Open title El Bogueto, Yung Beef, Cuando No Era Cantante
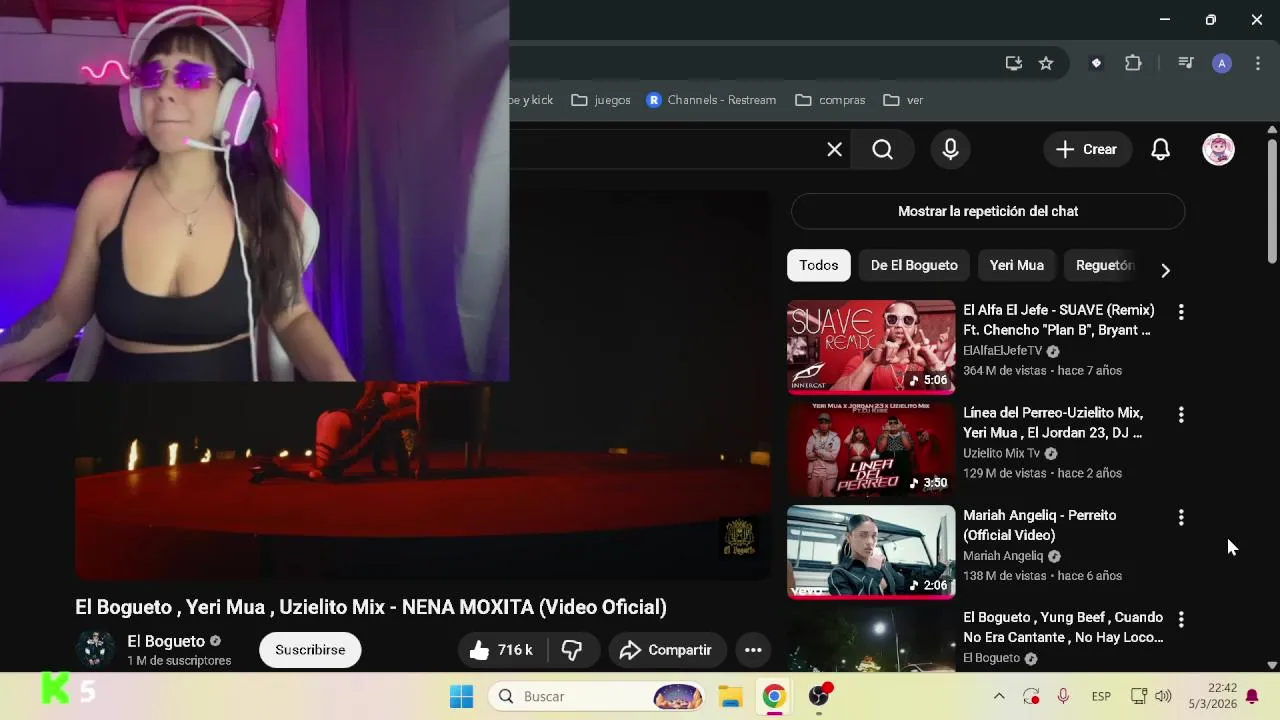Screen dimensions: 1280x720 coord(1063,627)
